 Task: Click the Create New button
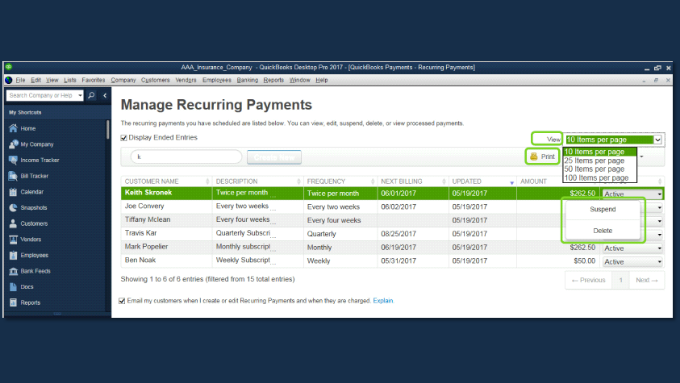(x=274, y=157)
